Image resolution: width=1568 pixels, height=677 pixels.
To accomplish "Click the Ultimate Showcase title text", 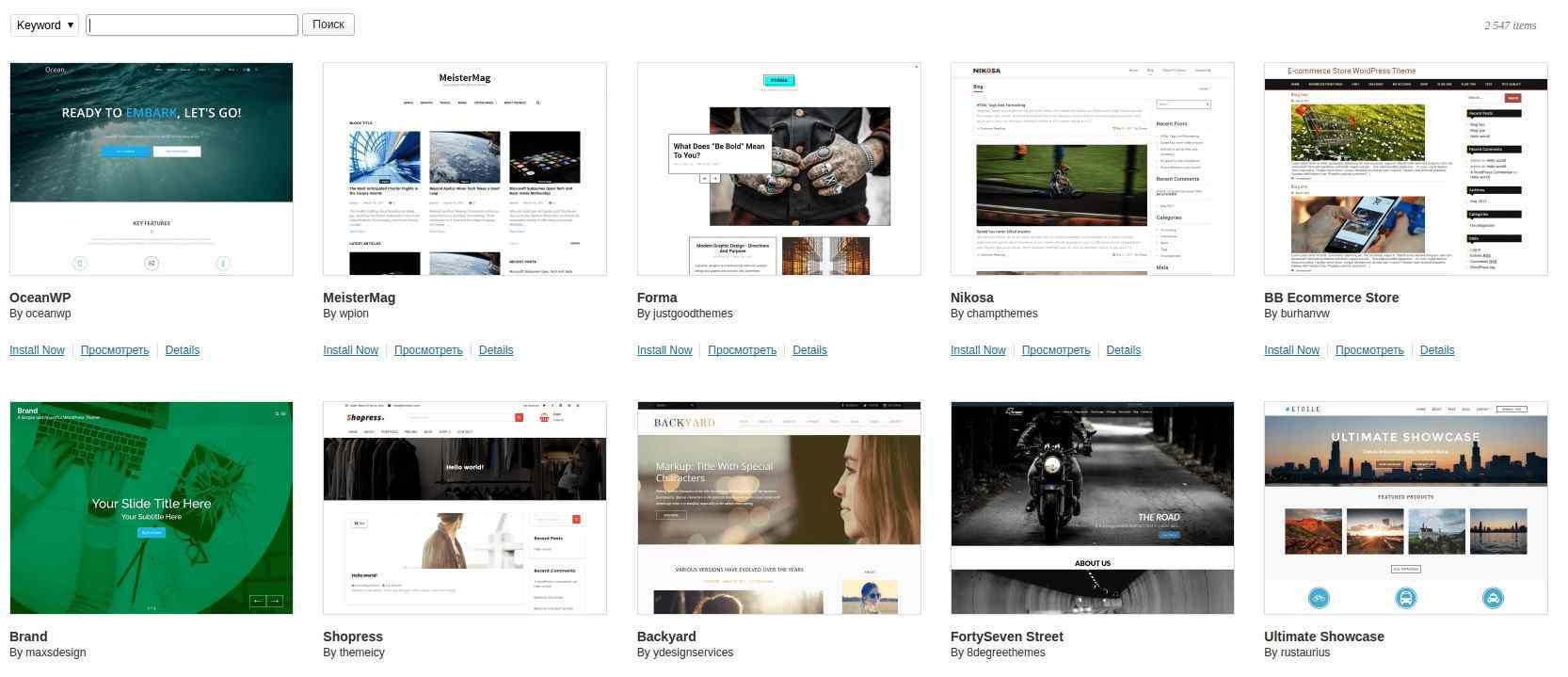I will point(1324,637).
